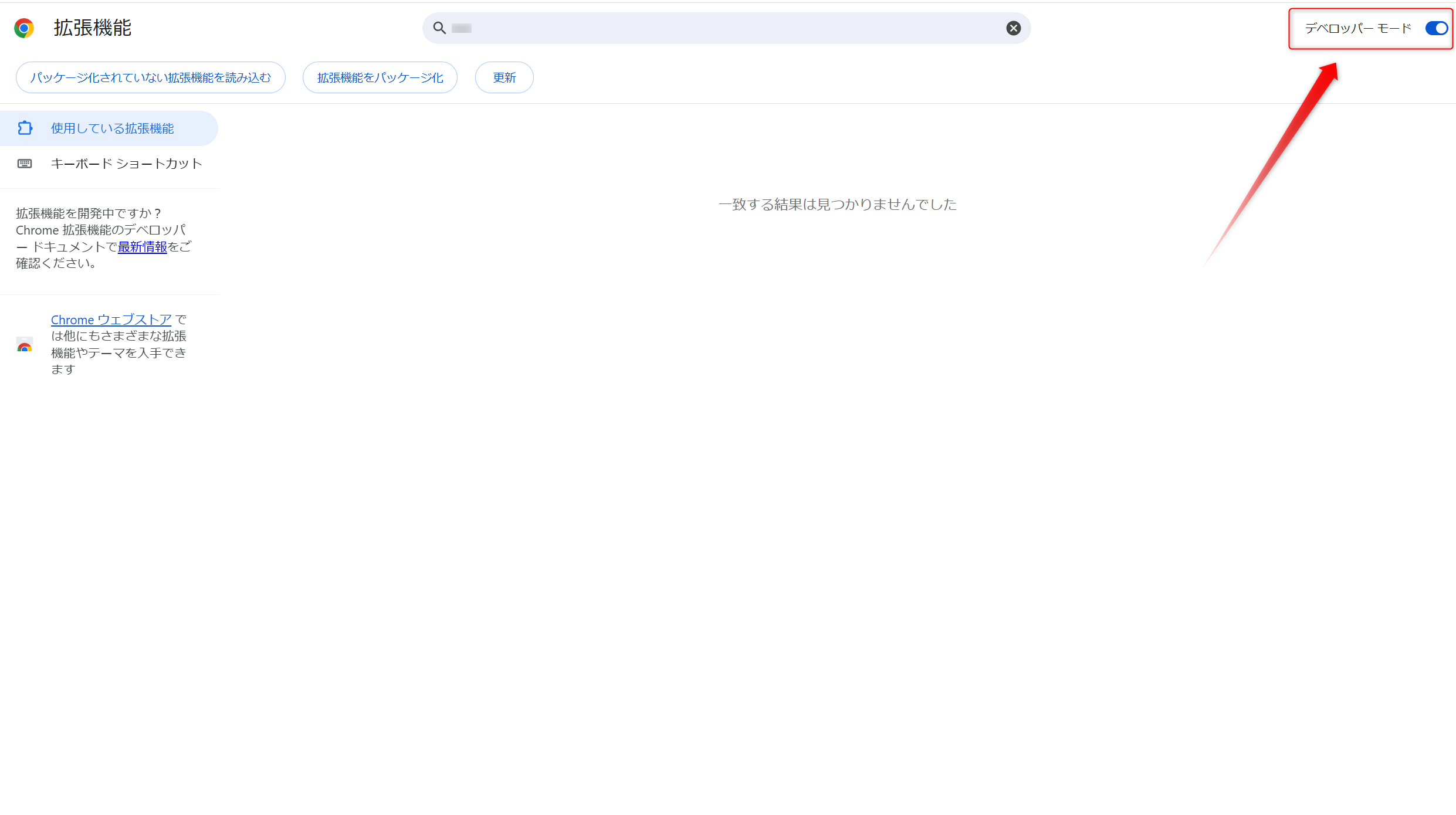
Task: Open キーボード ショートカット page
Action: click(126, 164)
